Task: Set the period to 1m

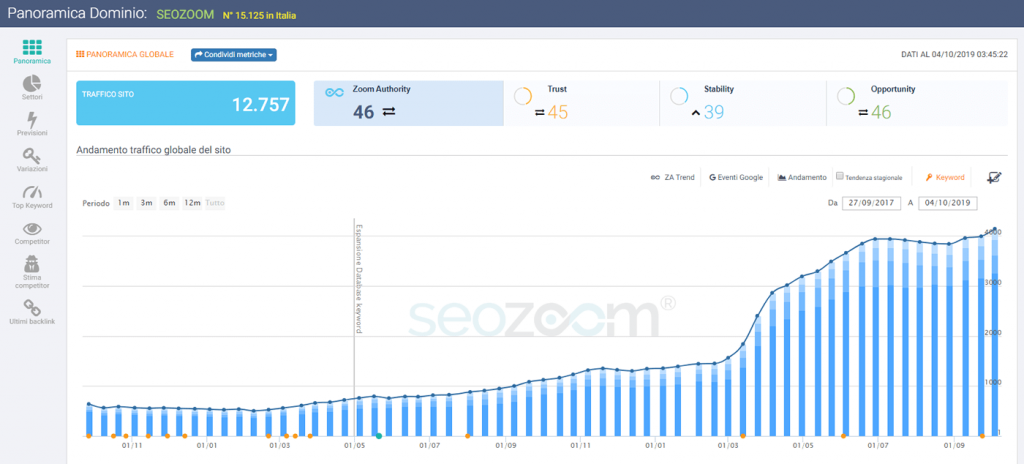Action: point(123,203)
